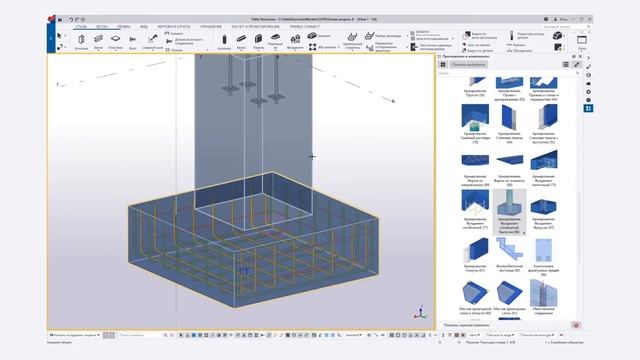Click the Undo arrow icon
This screenshot has width=640, height=360.
coord(71,19)
